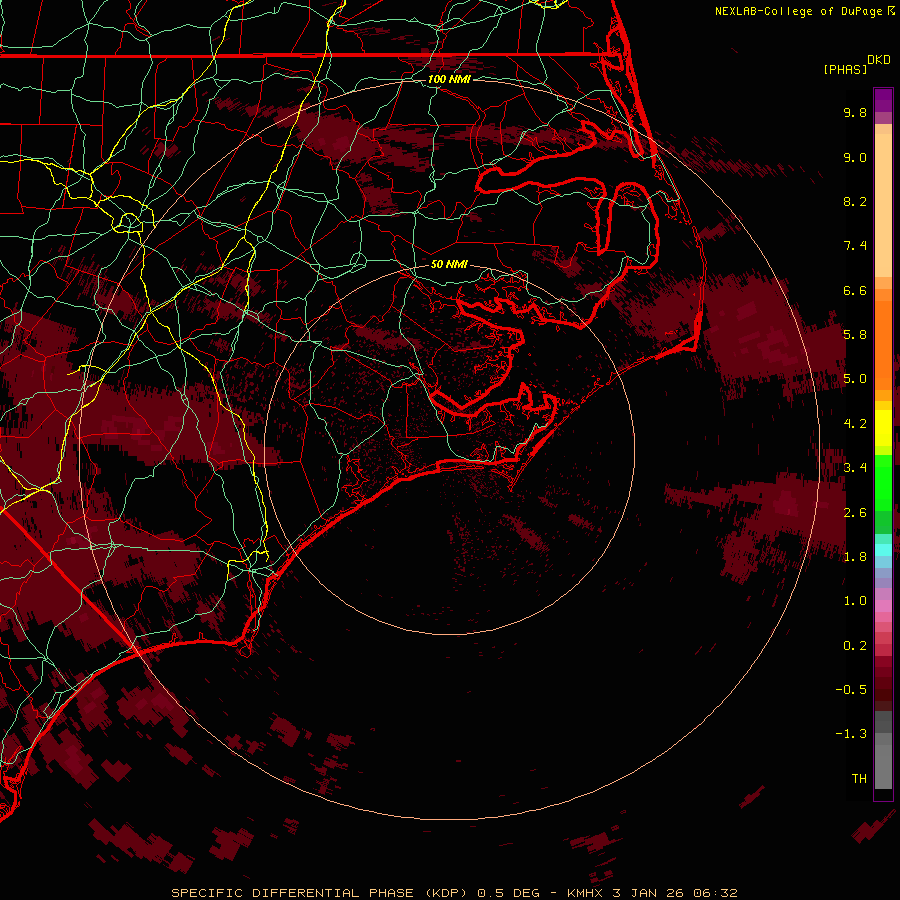Click the DKD legend heading

coord(879,60)
